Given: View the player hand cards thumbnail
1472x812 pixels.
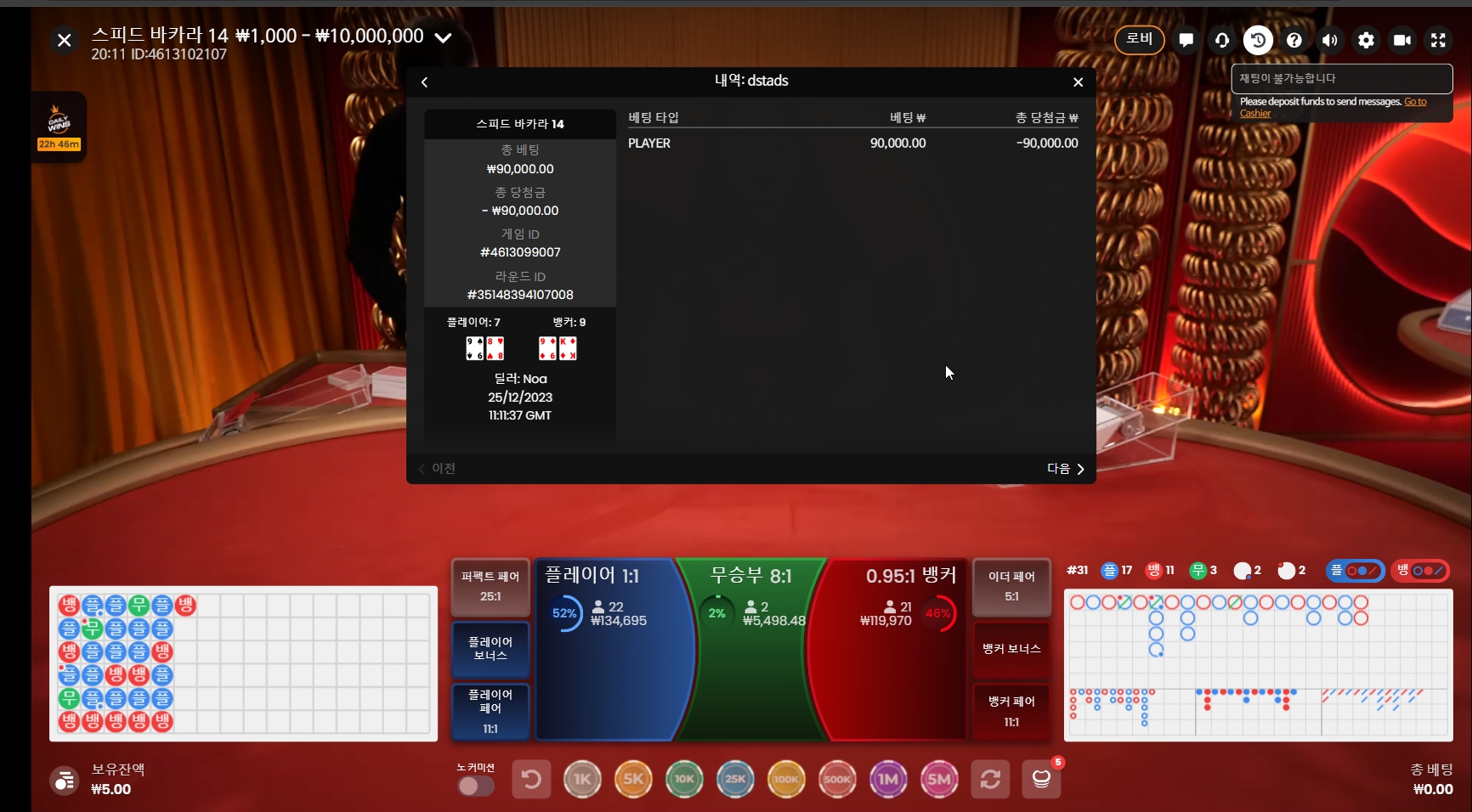Looking at the screenshot, I should click(x=485, y=348).
